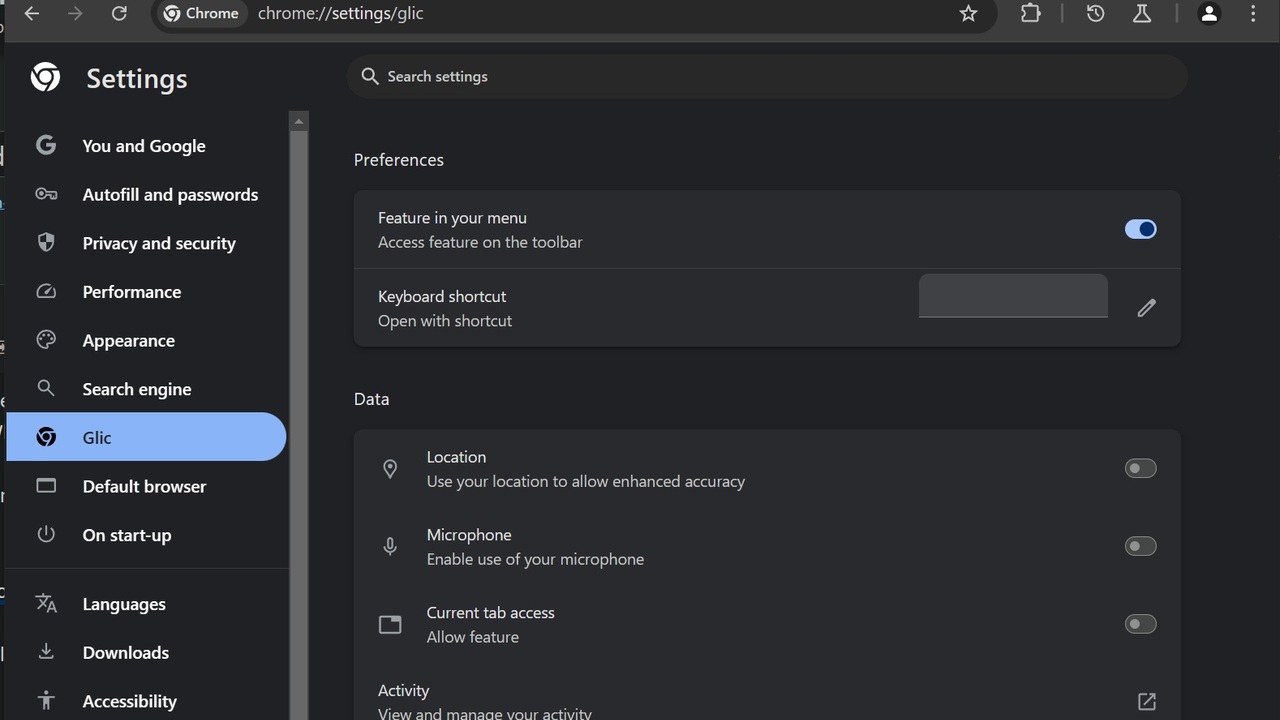Select Appearance in the sidebar
This screenshot has height=720, width=1280.
tap(128, 341)
